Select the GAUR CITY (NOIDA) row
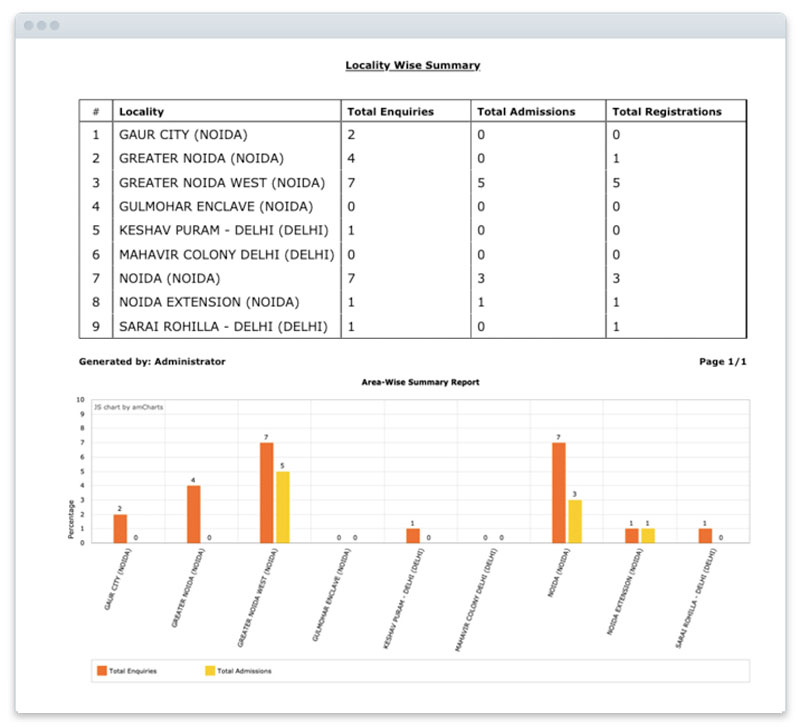The width and height of the screenshot is (800, 727). (412, 135)
